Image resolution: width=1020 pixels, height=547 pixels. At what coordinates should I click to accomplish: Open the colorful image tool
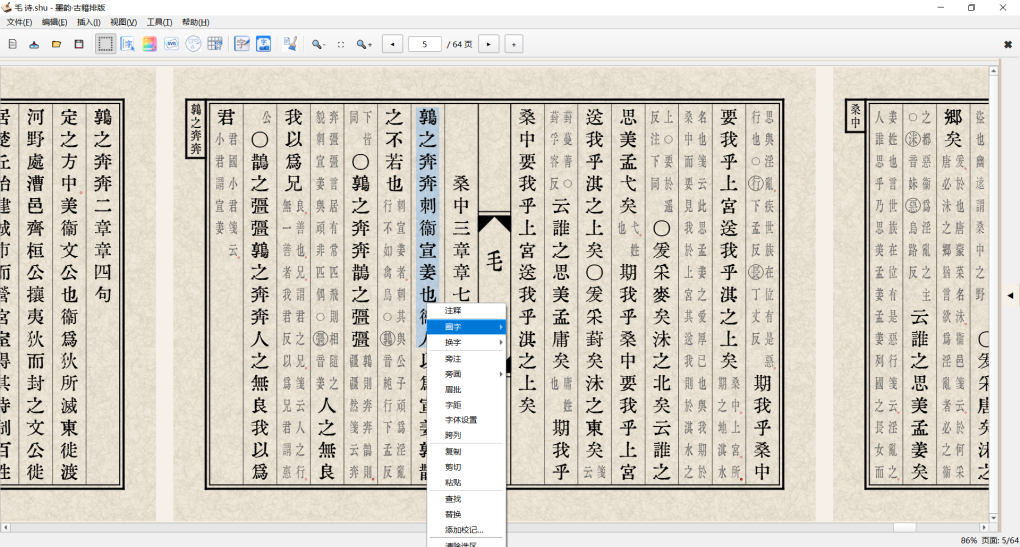150,44
